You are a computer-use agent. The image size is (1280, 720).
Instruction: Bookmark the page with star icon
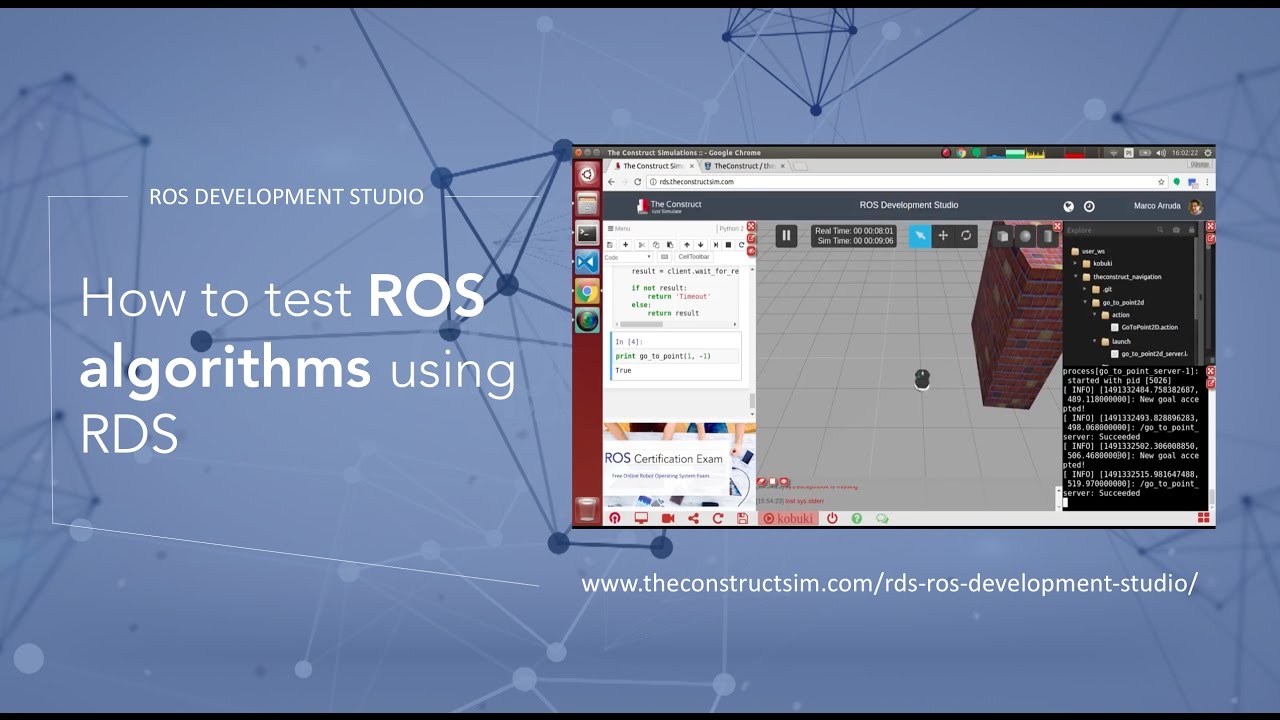1161,182
